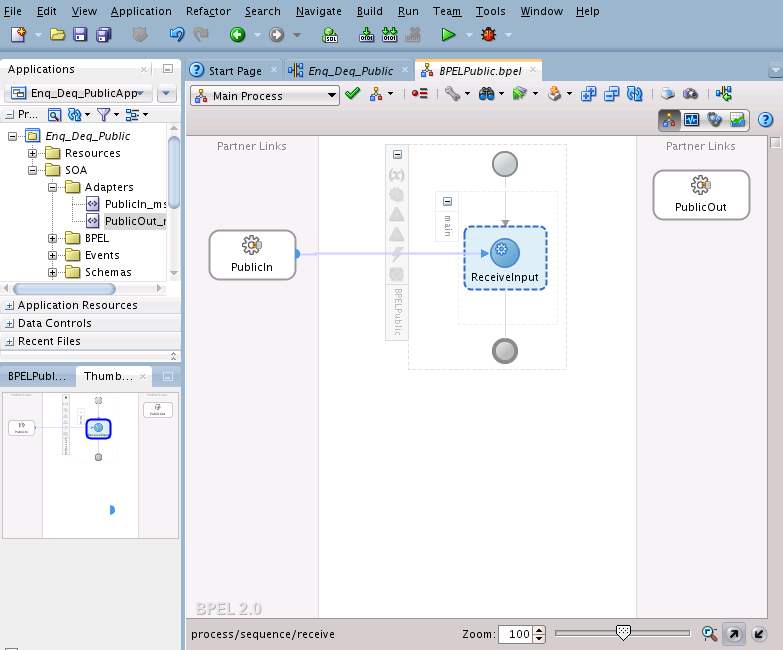
Task: Open the Enq_Deq_PublicApp application dropdown
Action: [78, 93]
